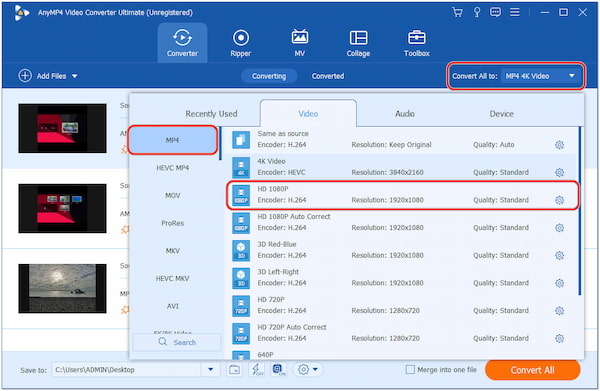Screen dimensions: 600x391
Task: Choose MKV in the format list
Action: pyautogui.click(x=173, y=251)
